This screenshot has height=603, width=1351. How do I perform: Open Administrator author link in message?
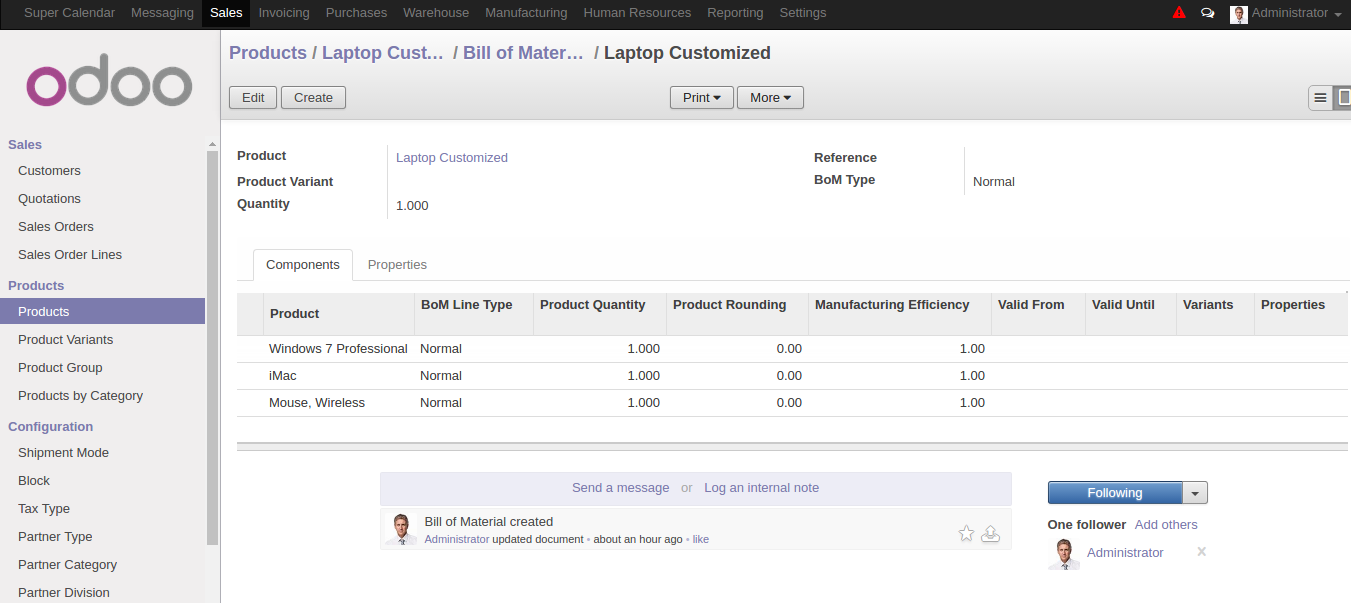pos(457,539)
